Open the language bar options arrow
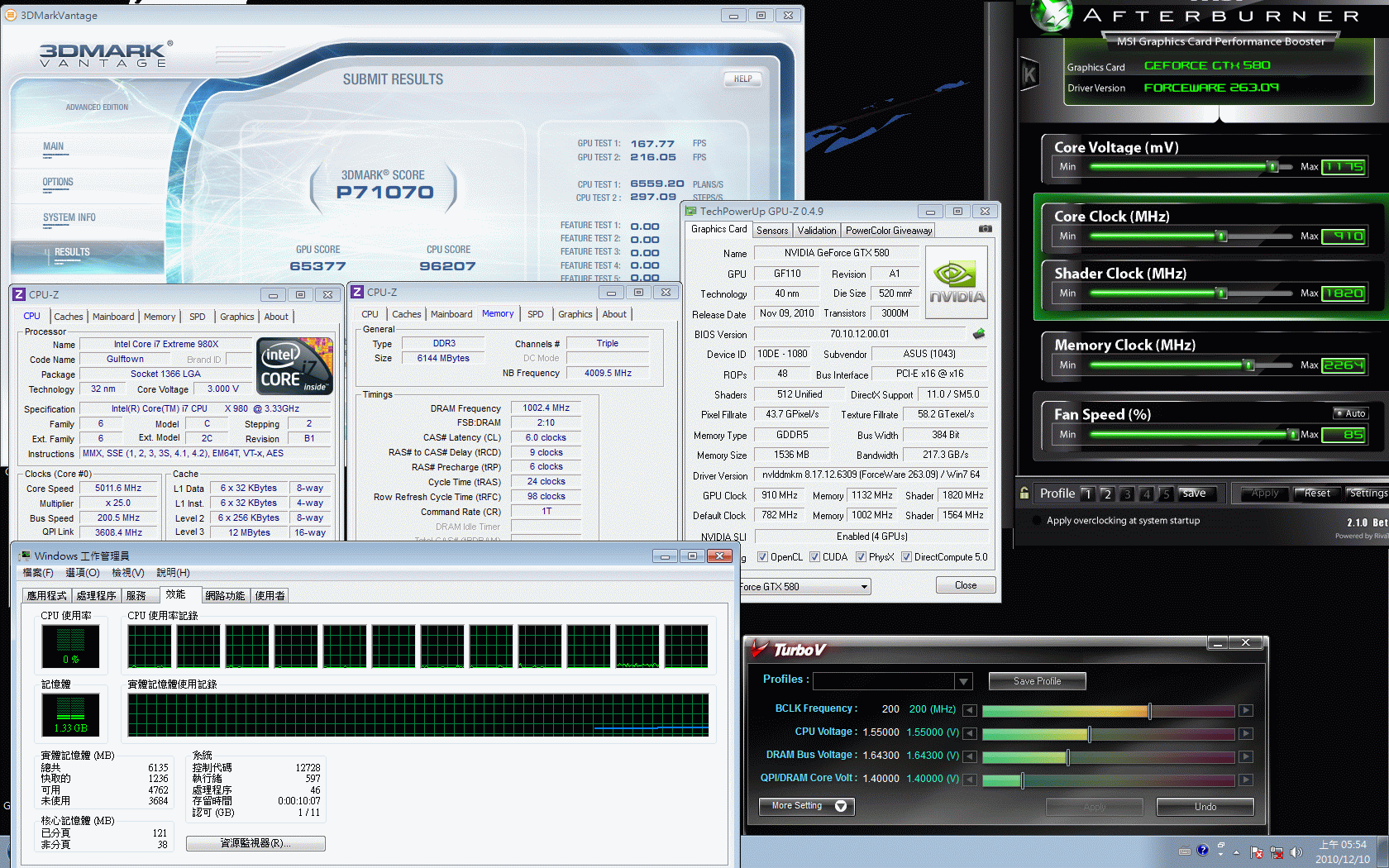Screen dimensions: 1389x868 click(1221, 854)
